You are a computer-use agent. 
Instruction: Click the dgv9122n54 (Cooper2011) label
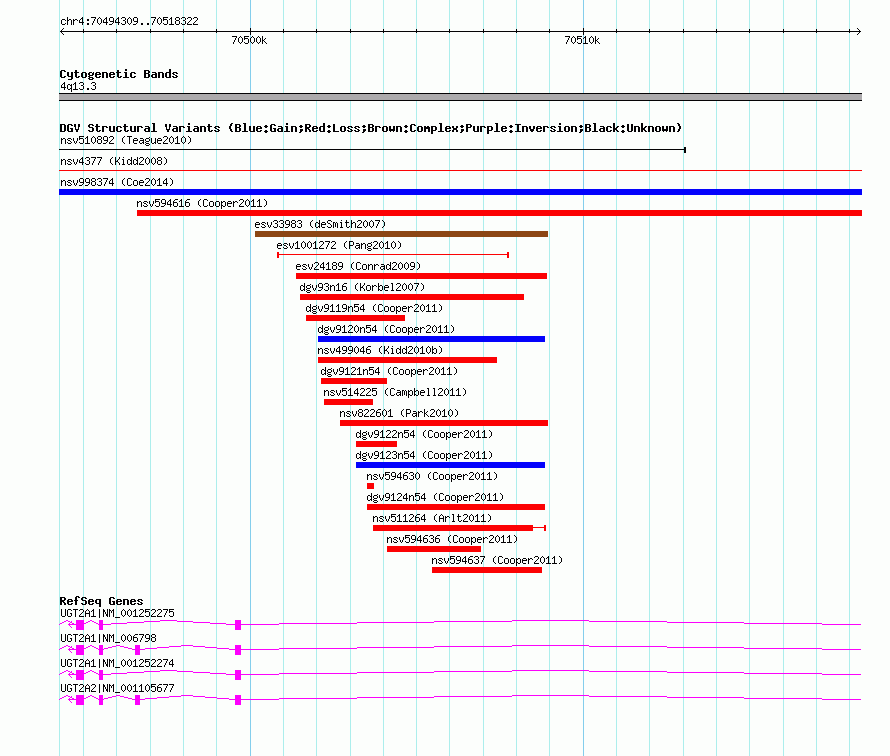click(424, 434)
